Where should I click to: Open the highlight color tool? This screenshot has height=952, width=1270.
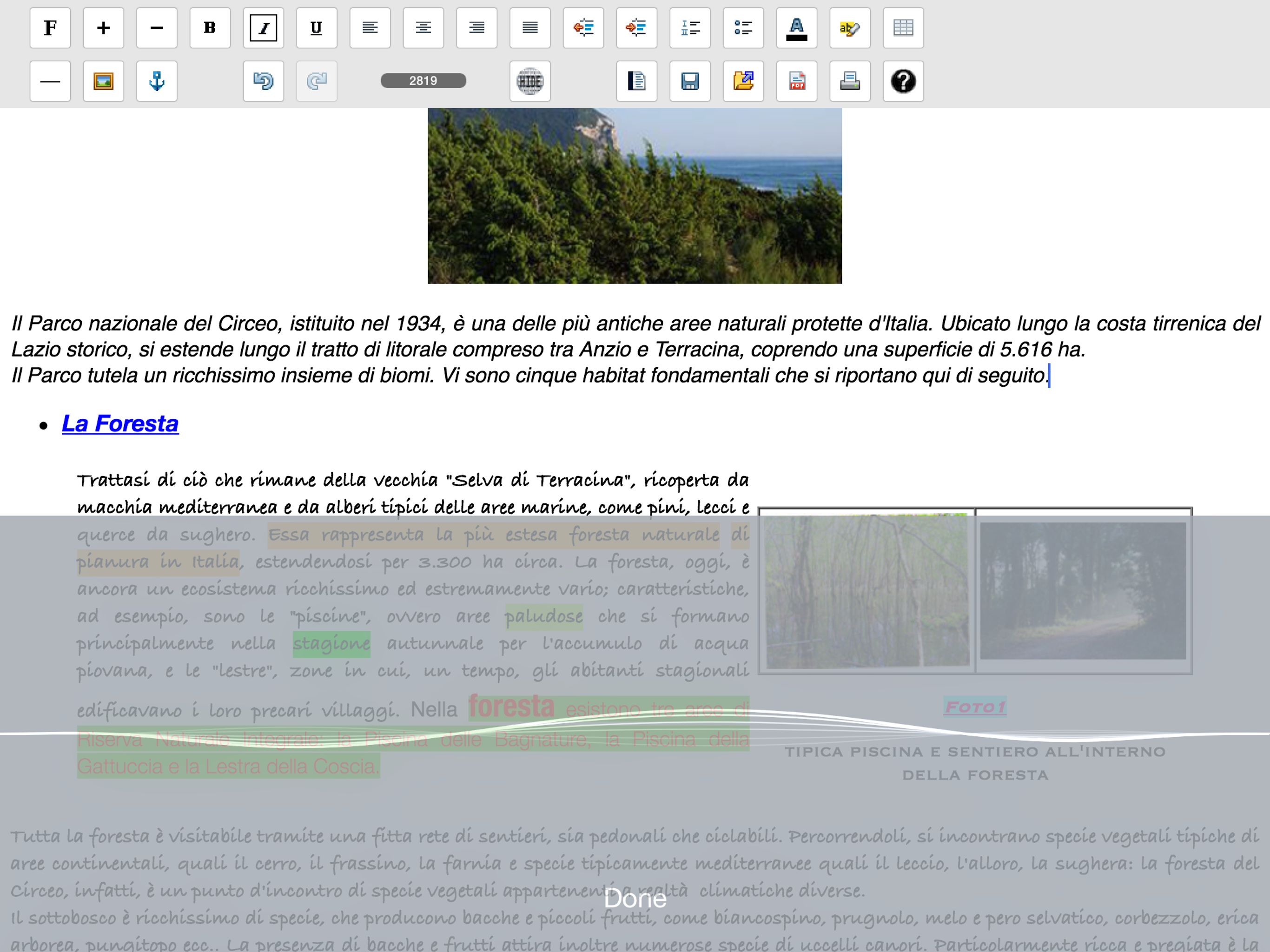point(850,27)
